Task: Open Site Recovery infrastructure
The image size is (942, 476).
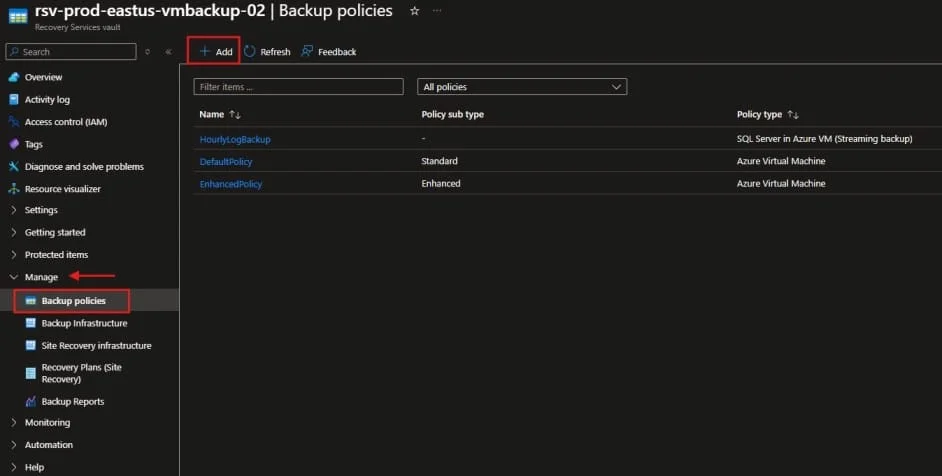Action: [96, 346]
